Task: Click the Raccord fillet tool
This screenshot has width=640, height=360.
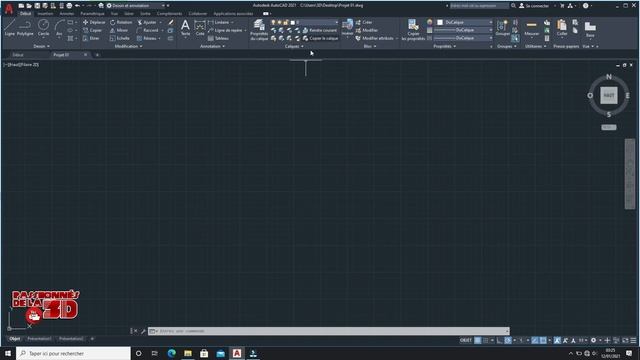Action: (148, 30)
